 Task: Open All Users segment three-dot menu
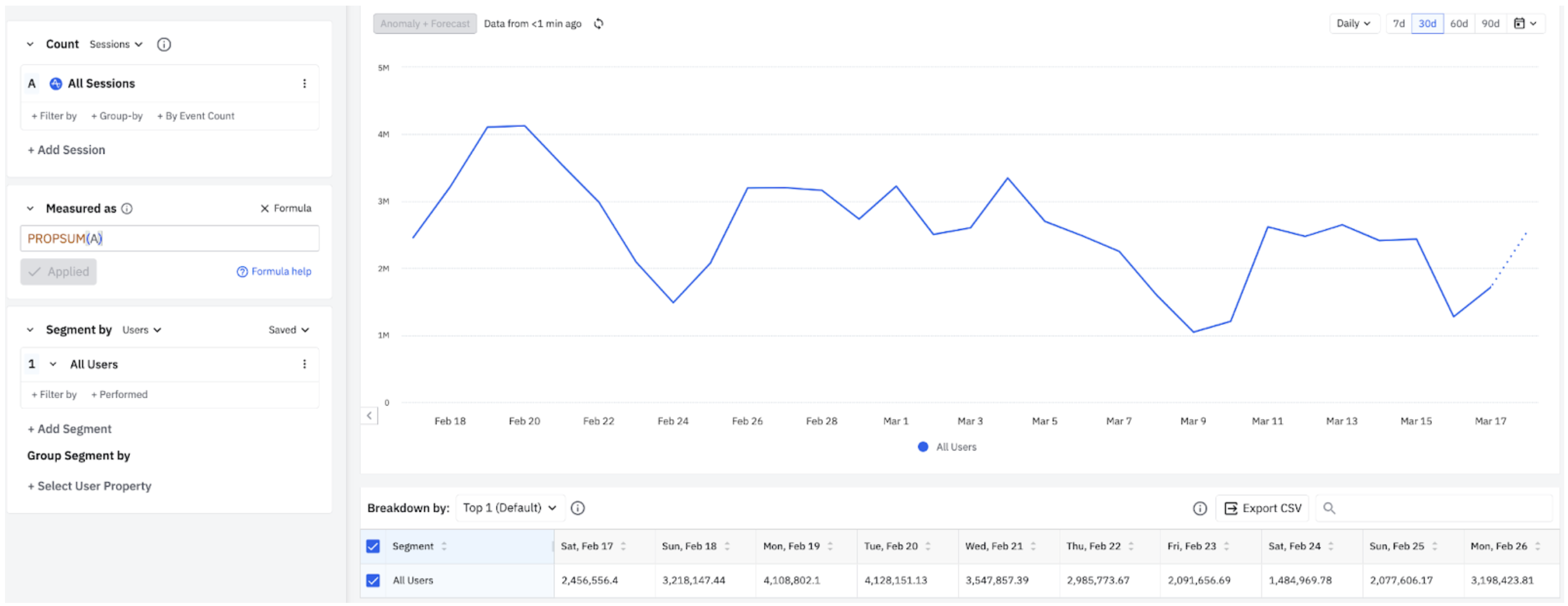click(304, 364)
